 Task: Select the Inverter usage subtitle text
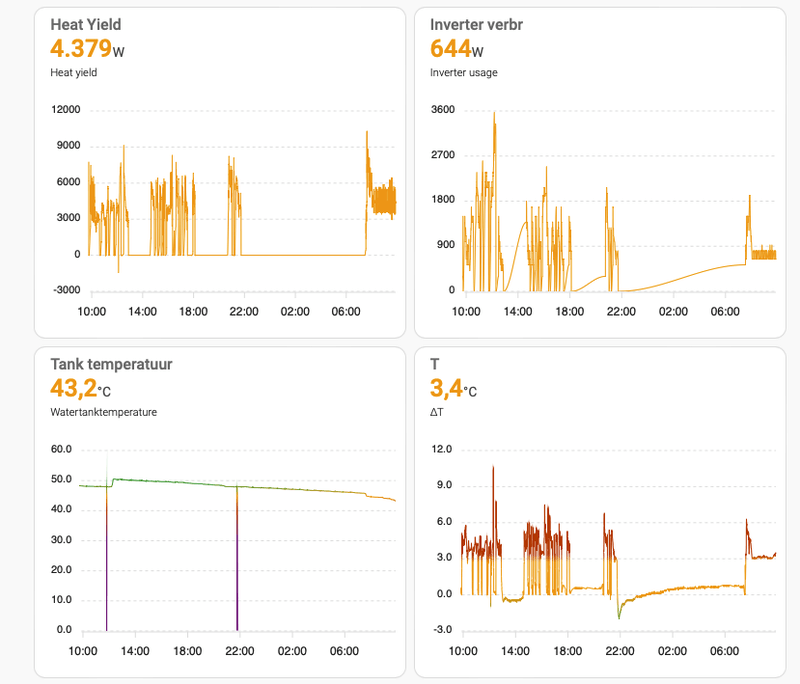(463, 72)
